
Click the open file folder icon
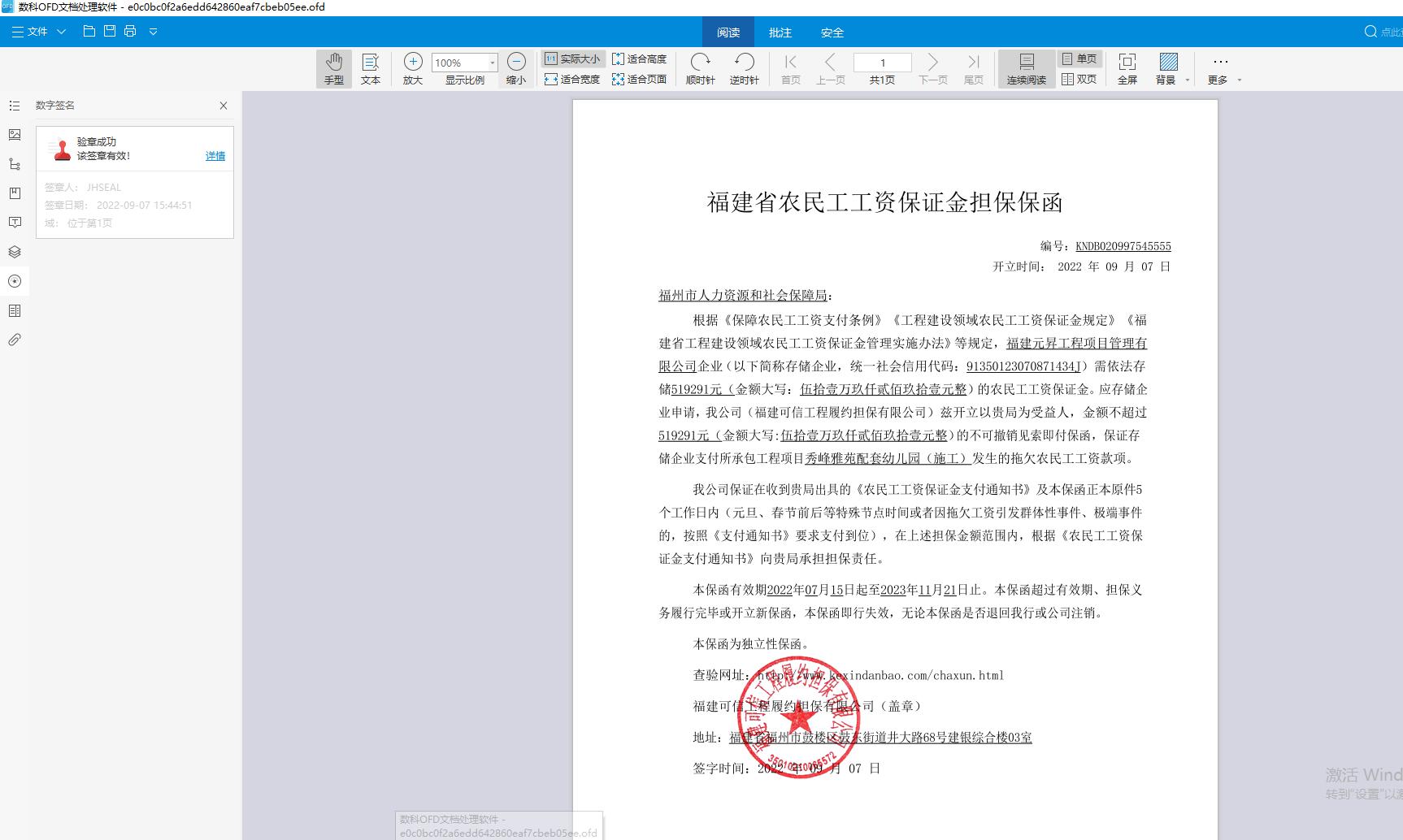pyautogui.click(x=89, y=32)
